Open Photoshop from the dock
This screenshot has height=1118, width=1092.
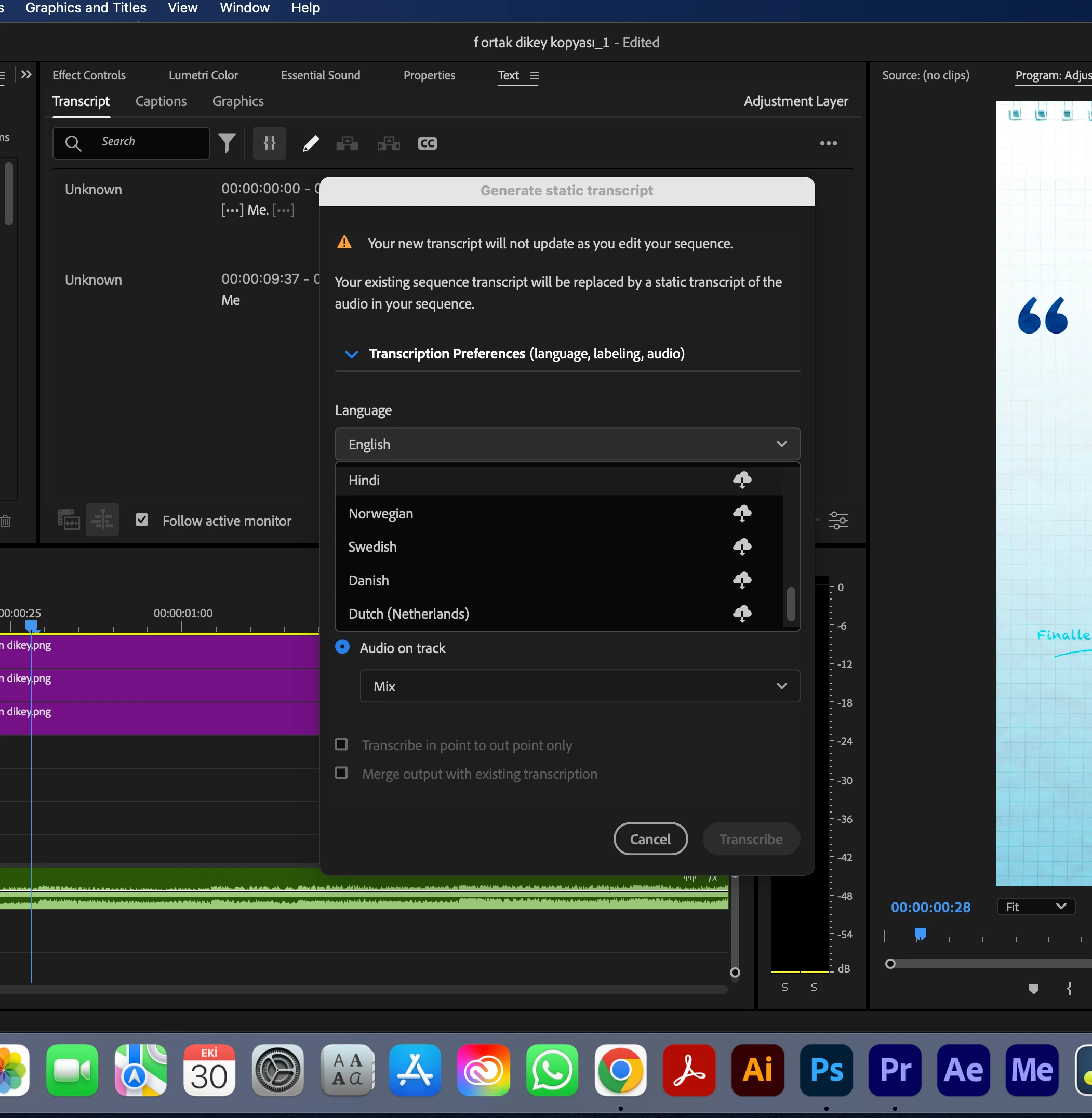(x=827, y=1070)
